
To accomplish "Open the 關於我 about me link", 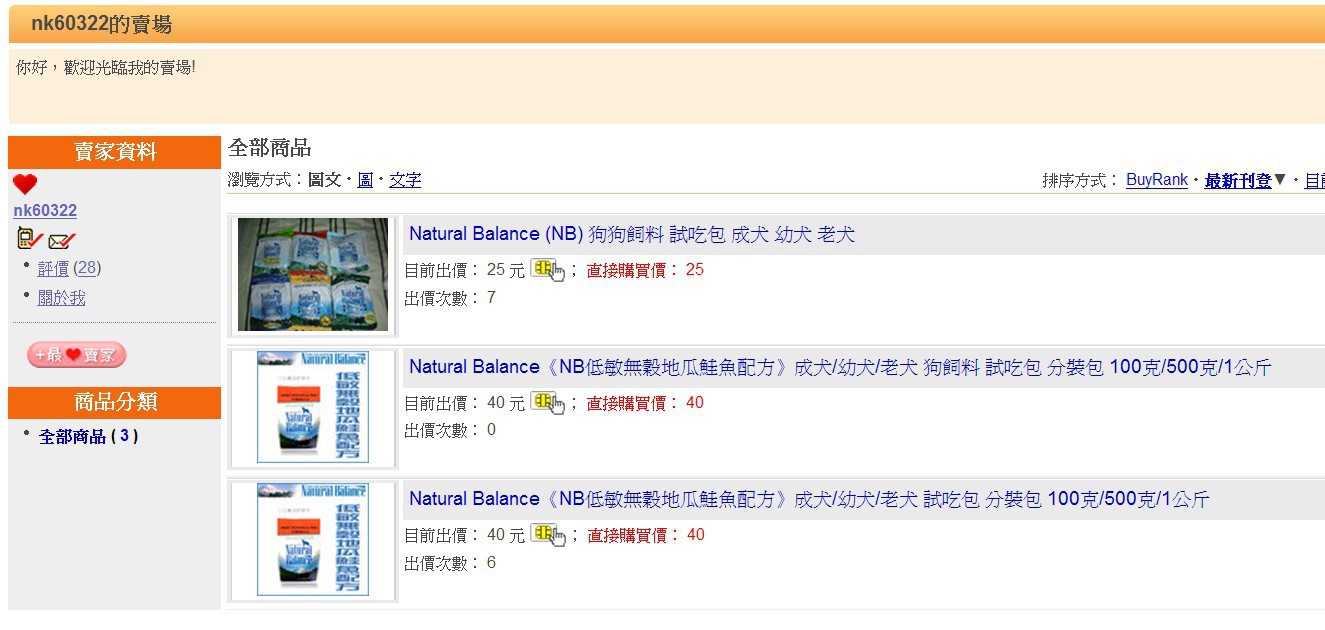I will pyautogui.click(x=61, y=298).
